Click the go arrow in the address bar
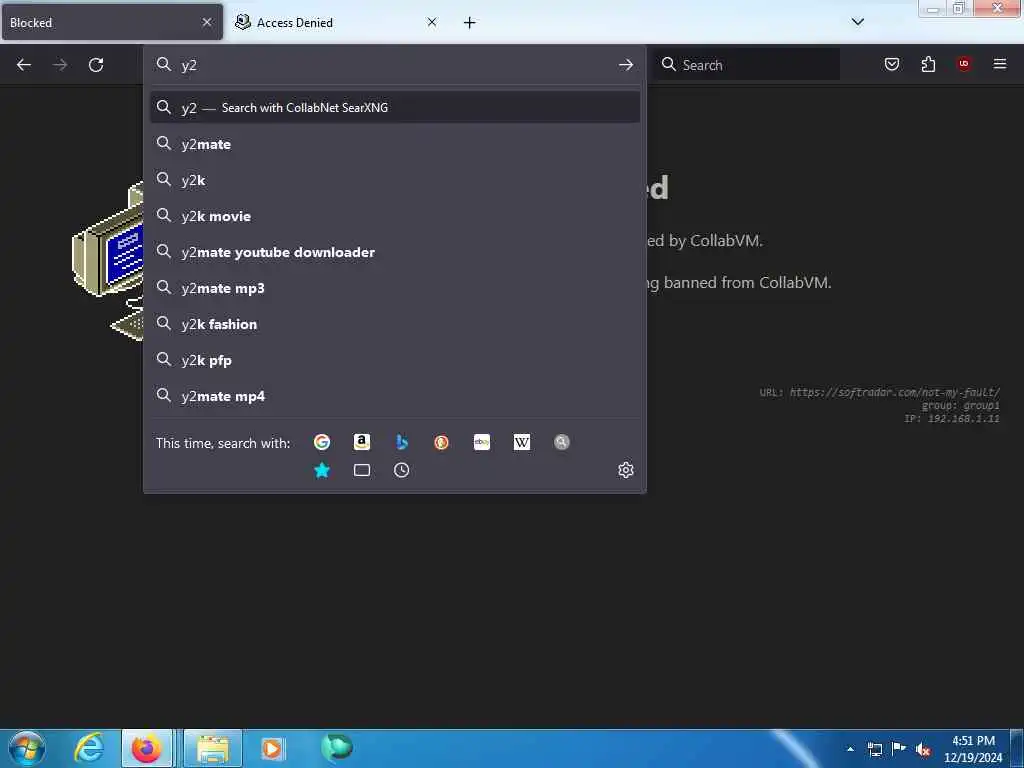Viewport: 1024px width, 768px height. tap(626, 65)
